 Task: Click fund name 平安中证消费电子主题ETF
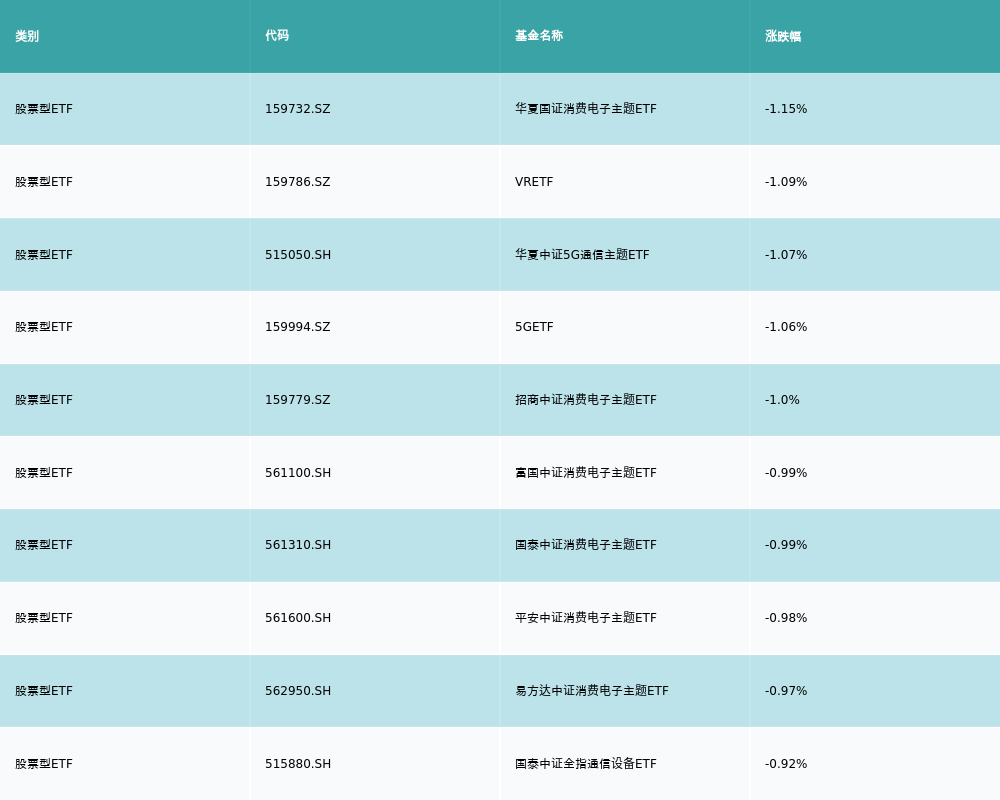point(585,618)
